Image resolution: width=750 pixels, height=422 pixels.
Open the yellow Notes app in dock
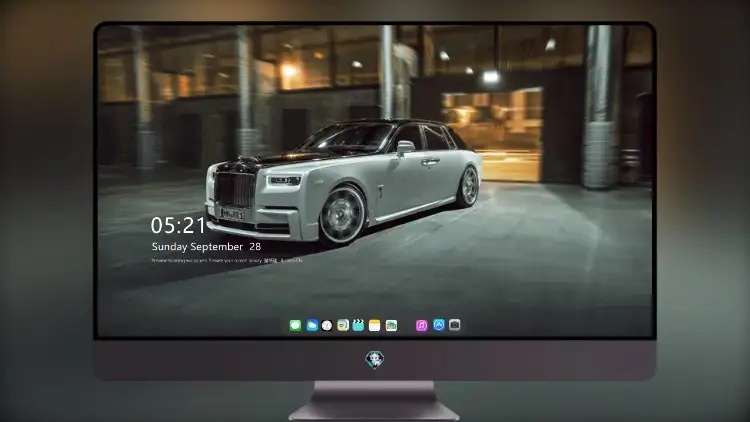tap(375, 325)
